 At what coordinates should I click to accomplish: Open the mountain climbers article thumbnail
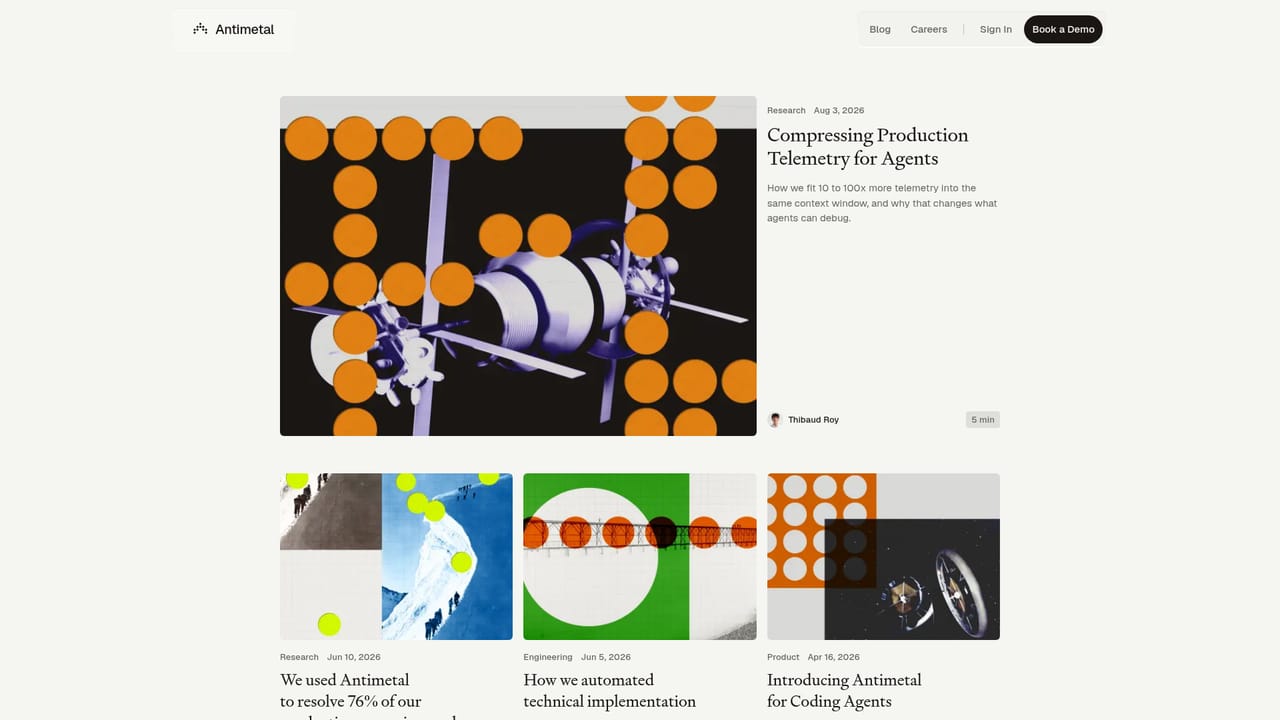tap(396, 556)
